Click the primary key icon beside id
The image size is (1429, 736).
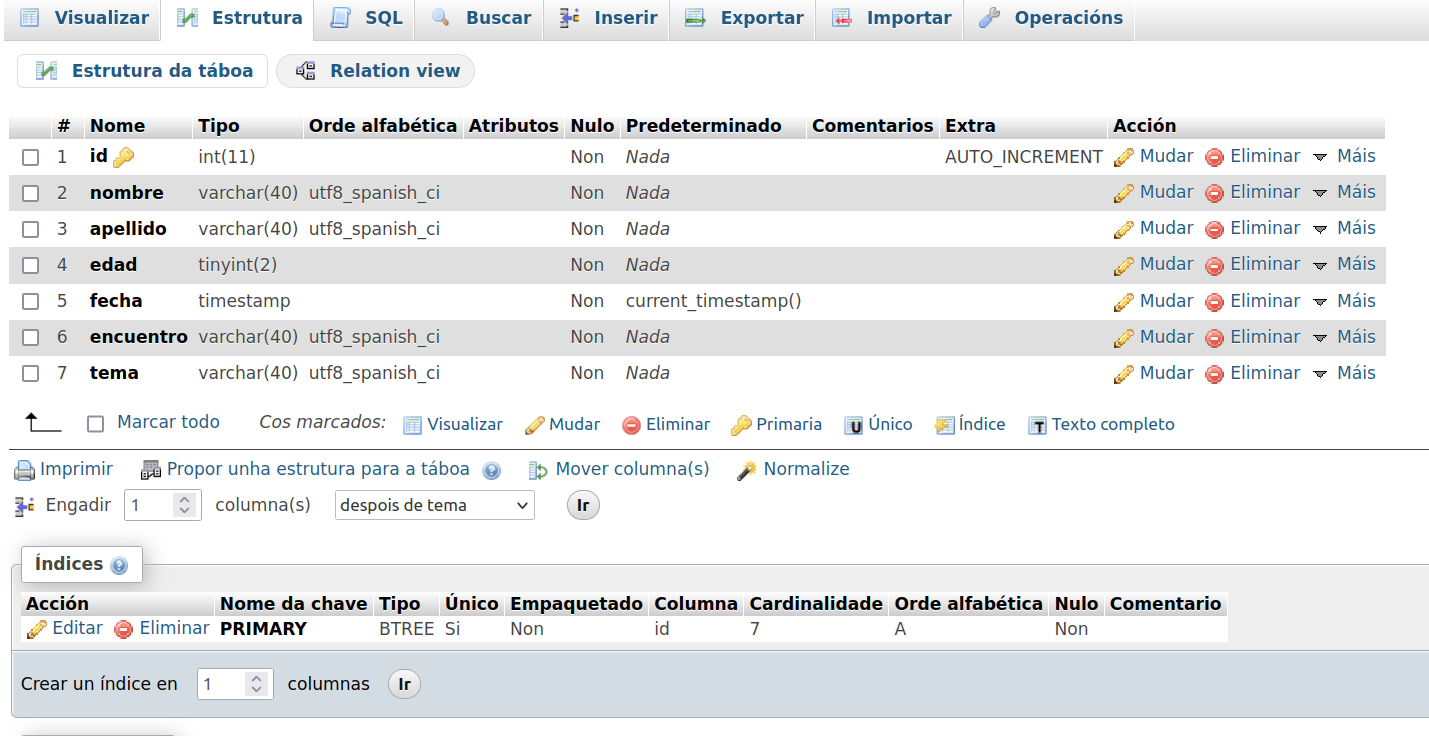click(123, 157)
